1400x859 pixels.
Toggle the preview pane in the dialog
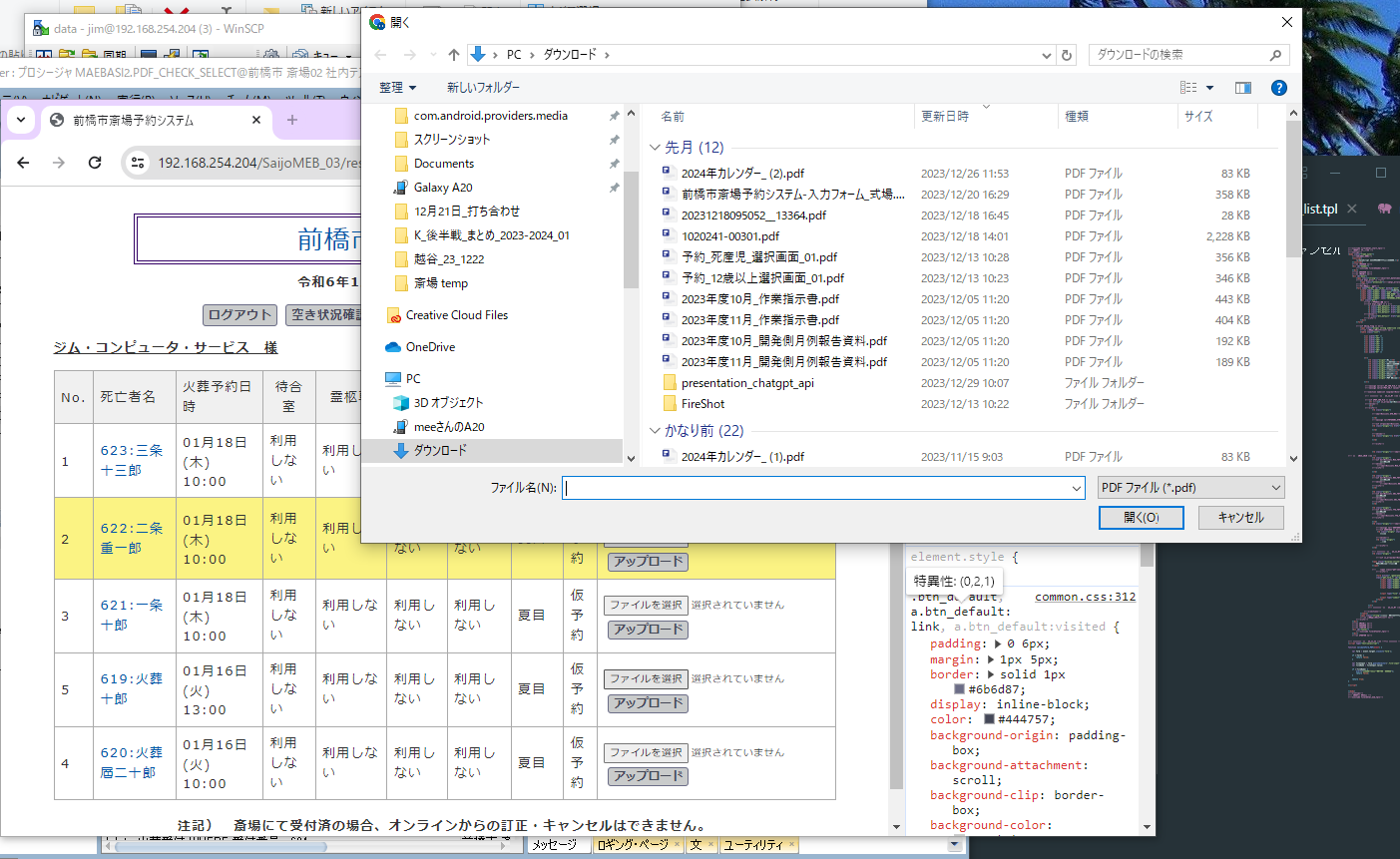tap(1241, 88)
